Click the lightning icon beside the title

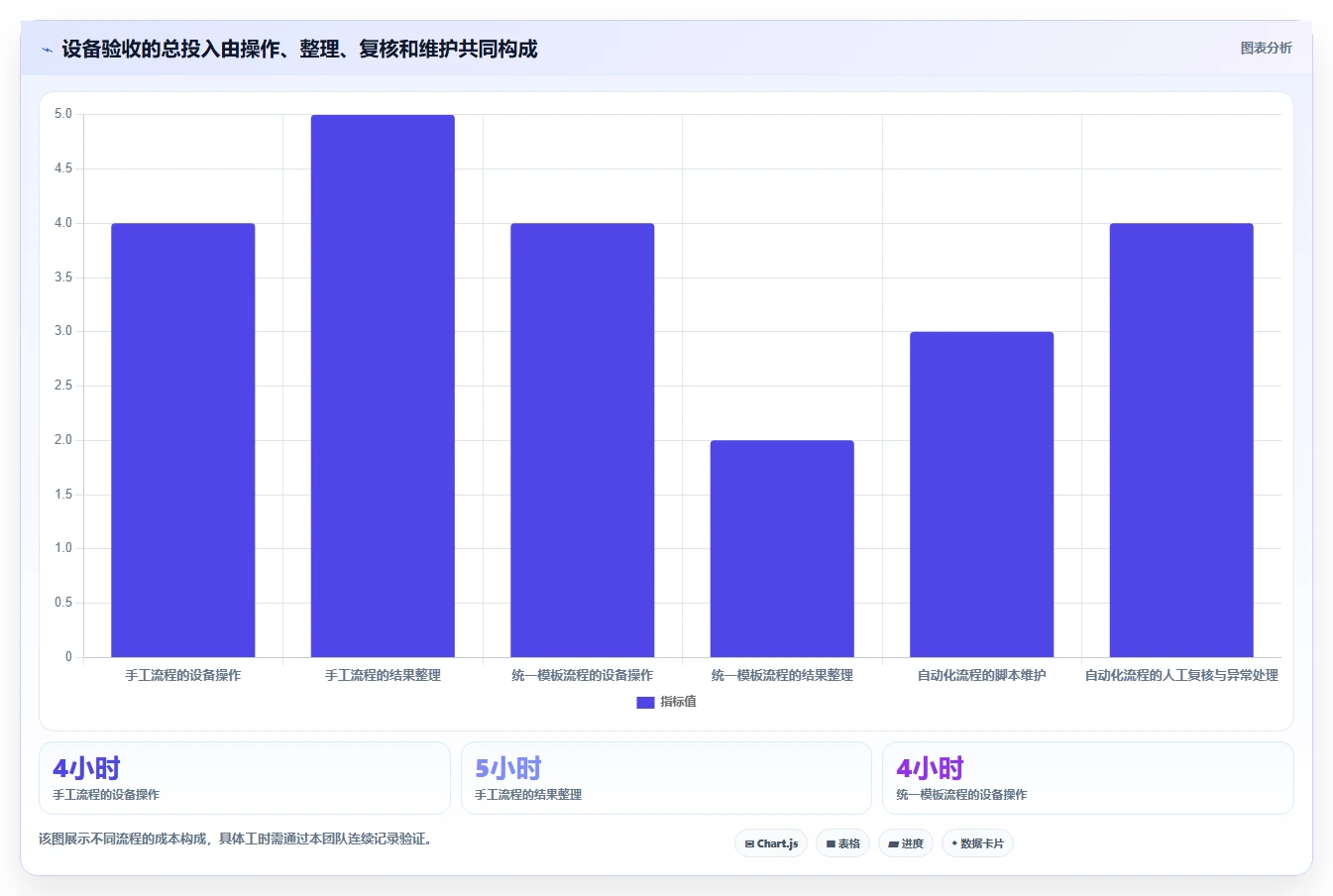(47, 50)
